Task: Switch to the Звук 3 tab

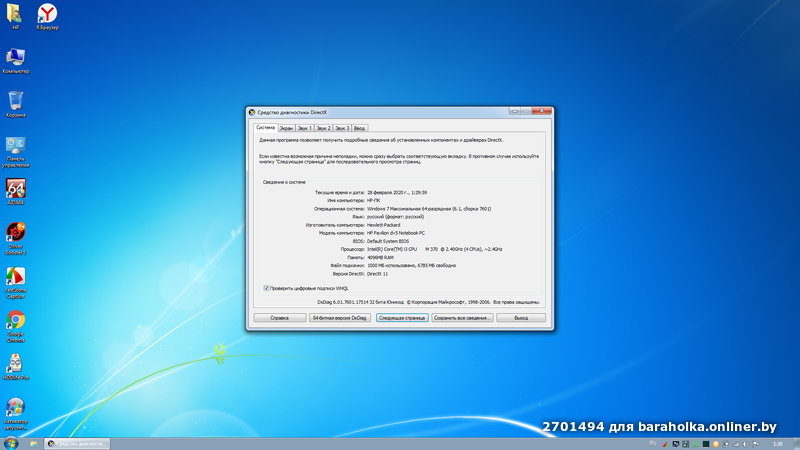Action: tap(342, 128)
